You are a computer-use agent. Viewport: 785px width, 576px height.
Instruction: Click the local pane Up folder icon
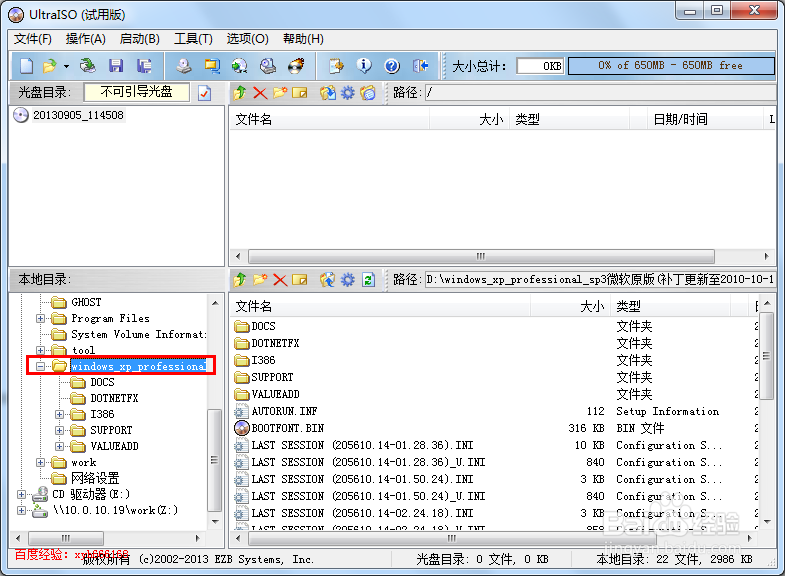coord(240,279)
